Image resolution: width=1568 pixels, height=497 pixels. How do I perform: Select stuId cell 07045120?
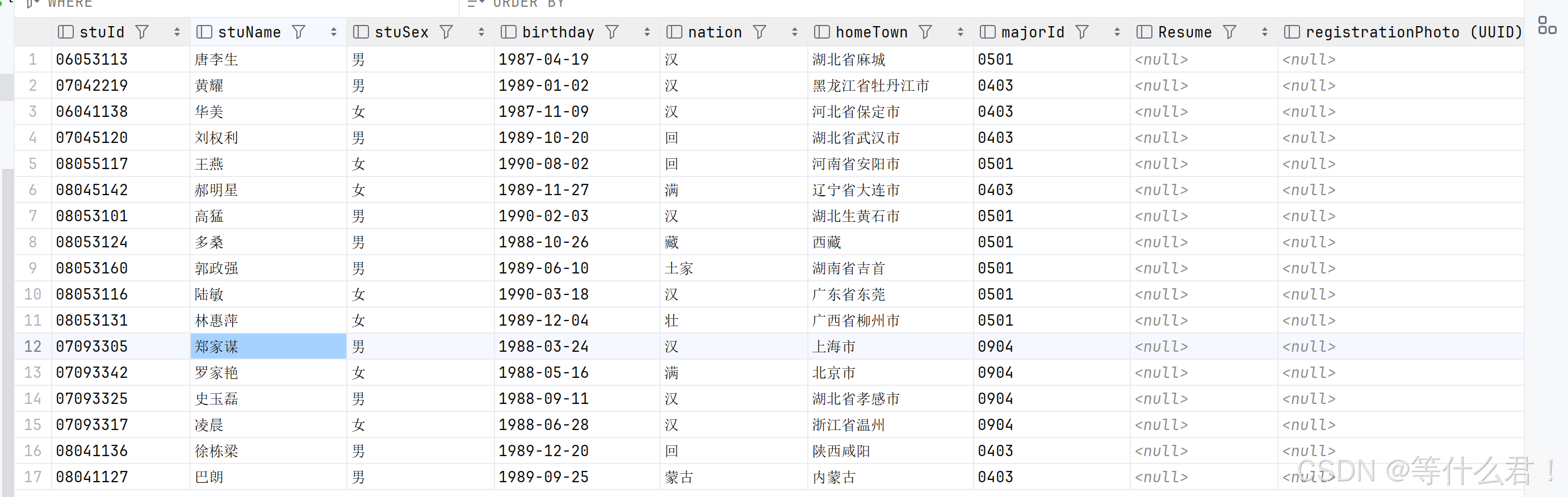click(x=120, y=137)
